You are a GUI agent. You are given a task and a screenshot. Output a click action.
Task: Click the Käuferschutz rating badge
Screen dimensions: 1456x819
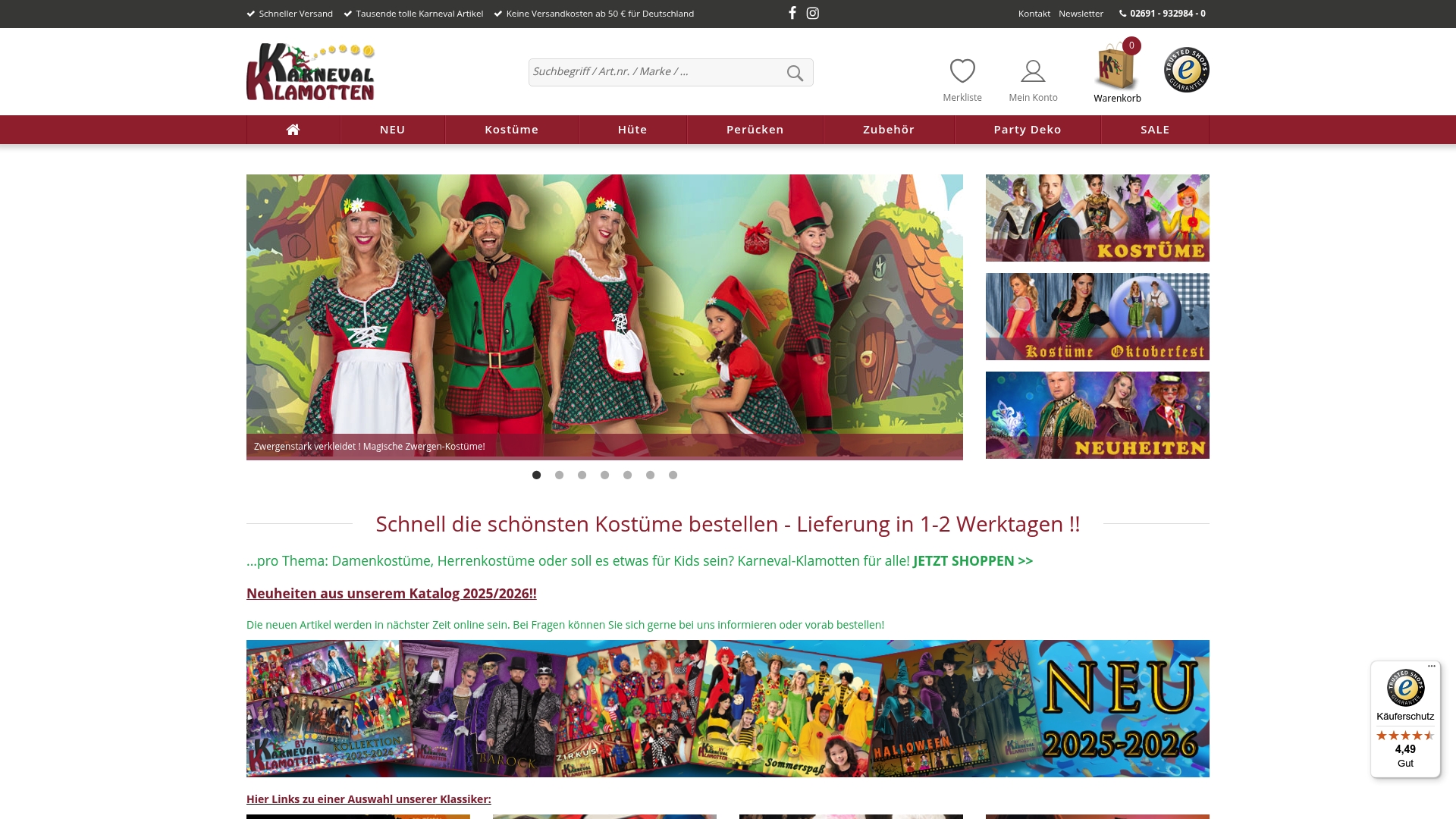[1405, 719]
